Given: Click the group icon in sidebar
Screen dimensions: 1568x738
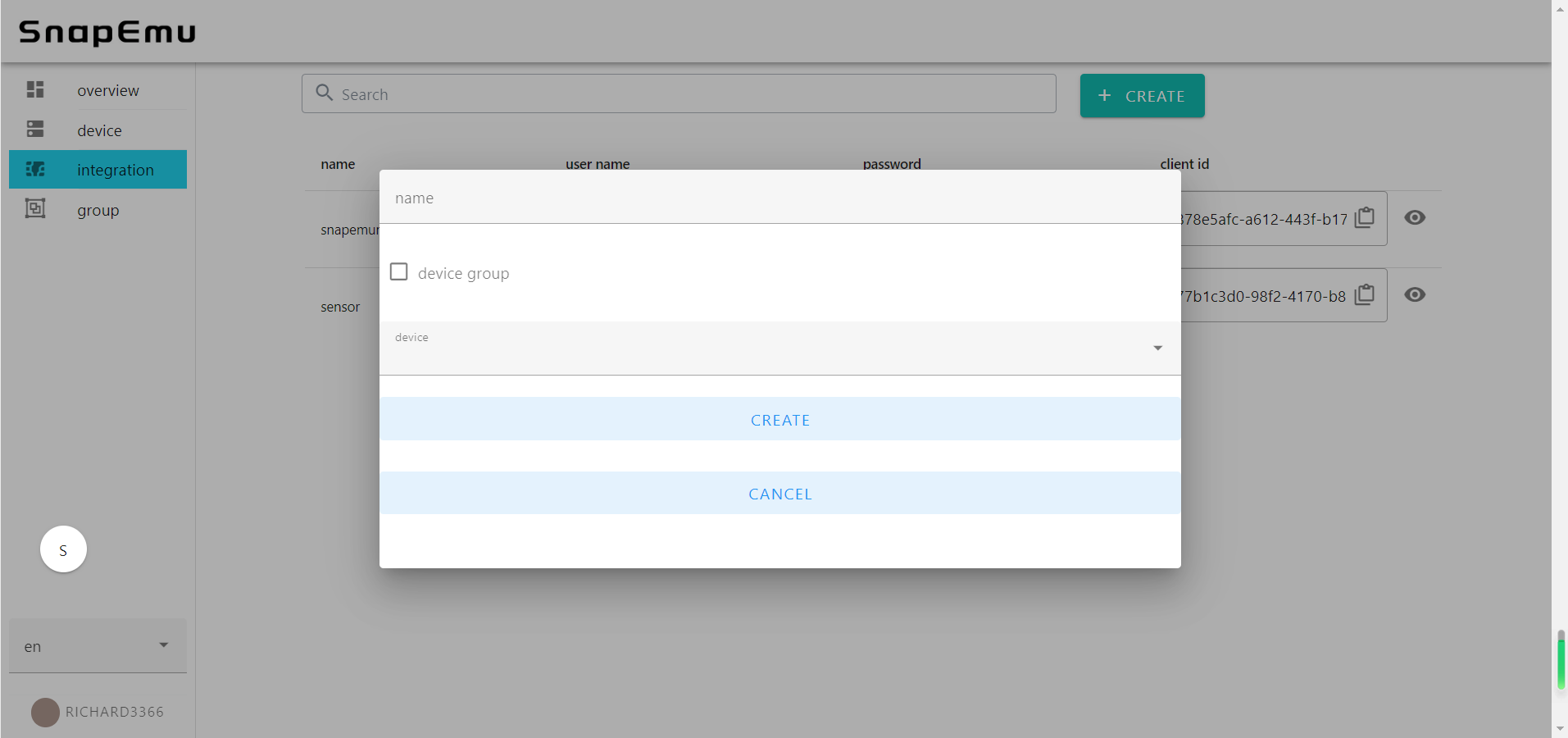Looking at the screenshot, I should click(35, 209).
